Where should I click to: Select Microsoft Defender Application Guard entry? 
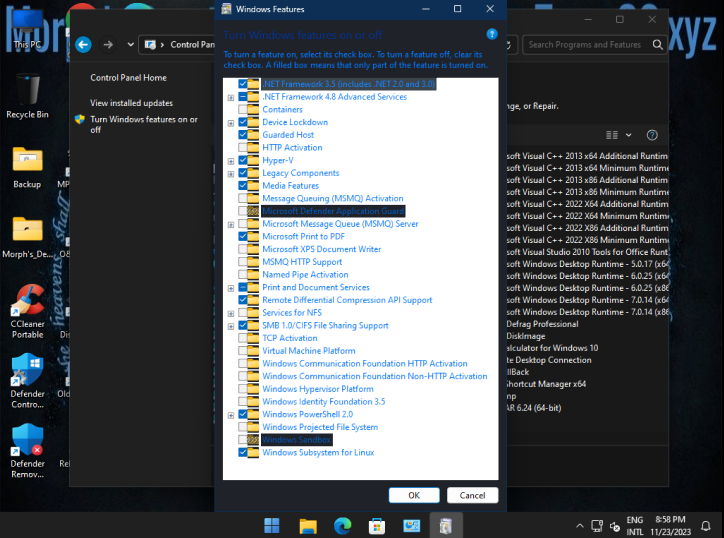[x=333, y=211]
